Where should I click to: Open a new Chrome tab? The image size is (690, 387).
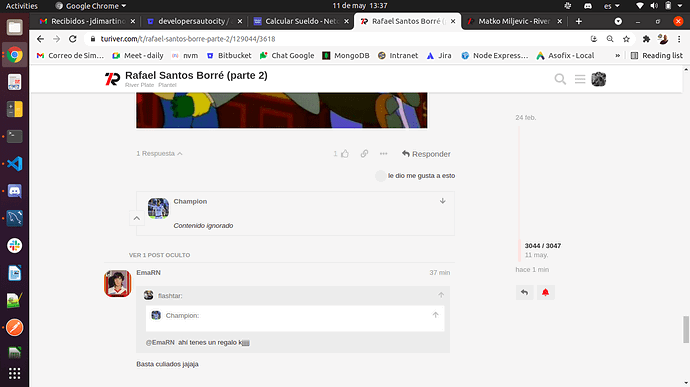[579, 21]
